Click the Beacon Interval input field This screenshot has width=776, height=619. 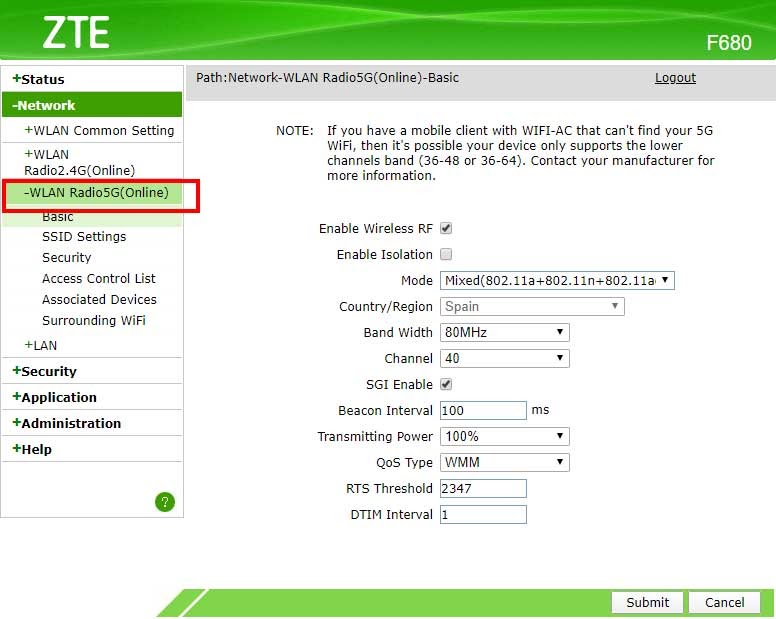tap(483, 410)
